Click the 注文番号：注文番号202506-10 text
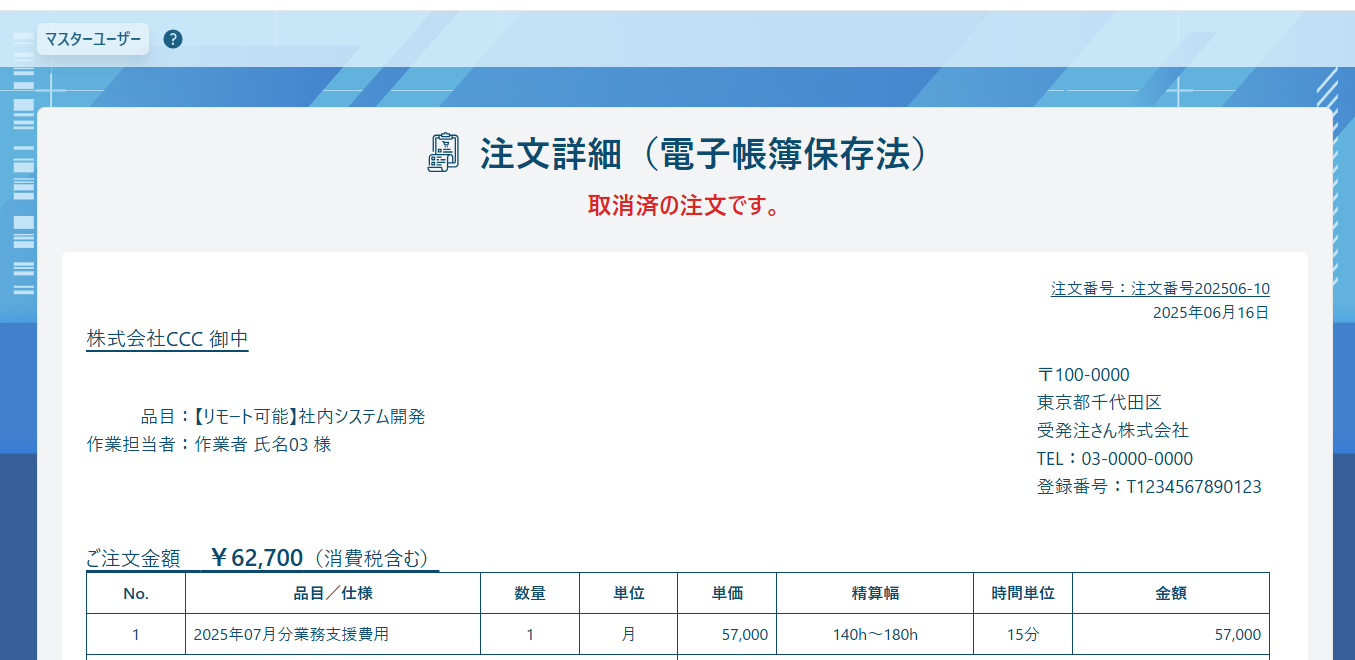The height and width of the screenshot is (660, 1355). 1160,288
